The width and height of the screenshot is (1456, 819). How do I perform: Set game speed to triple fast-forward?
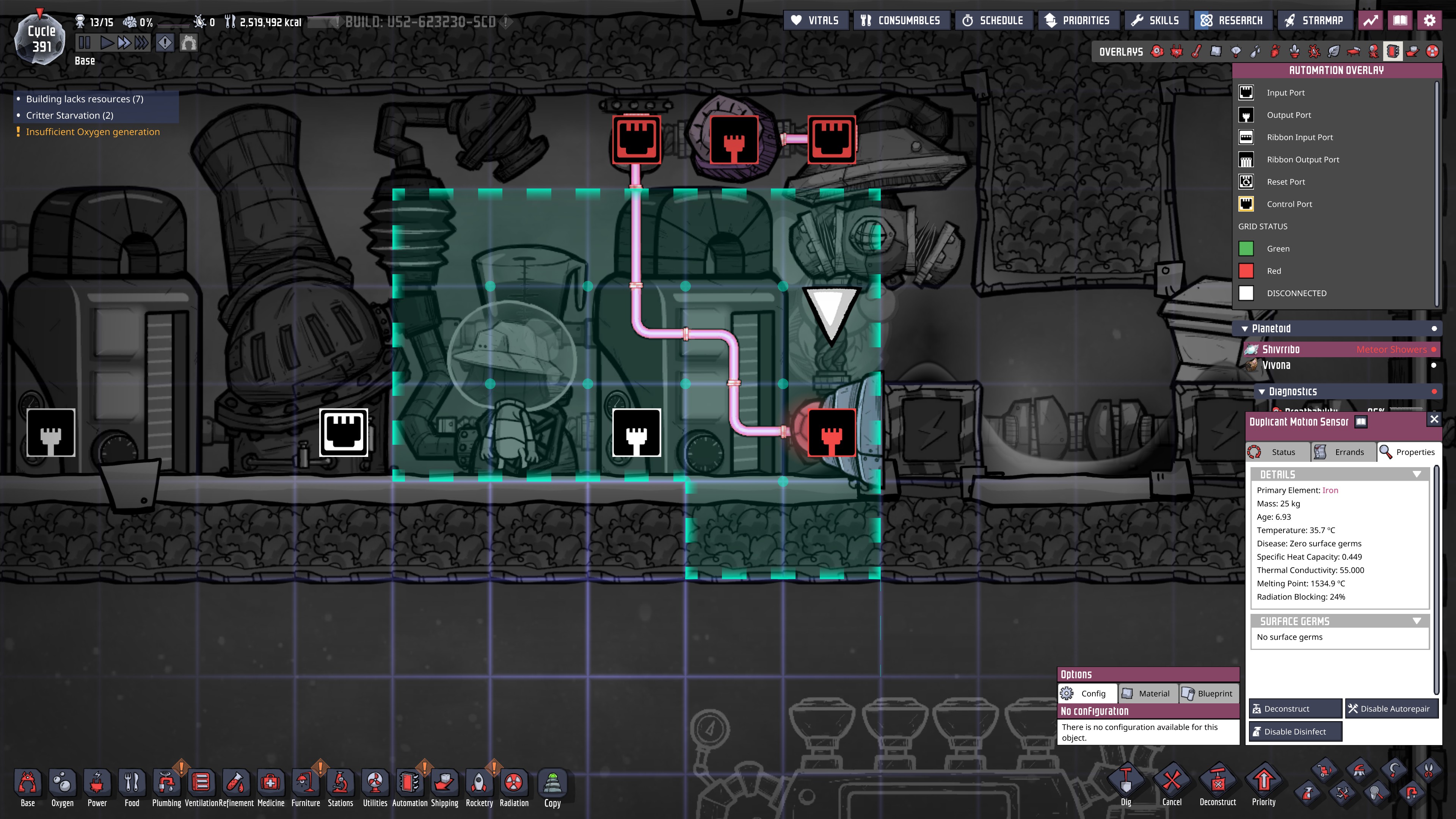tap(142, 42)
